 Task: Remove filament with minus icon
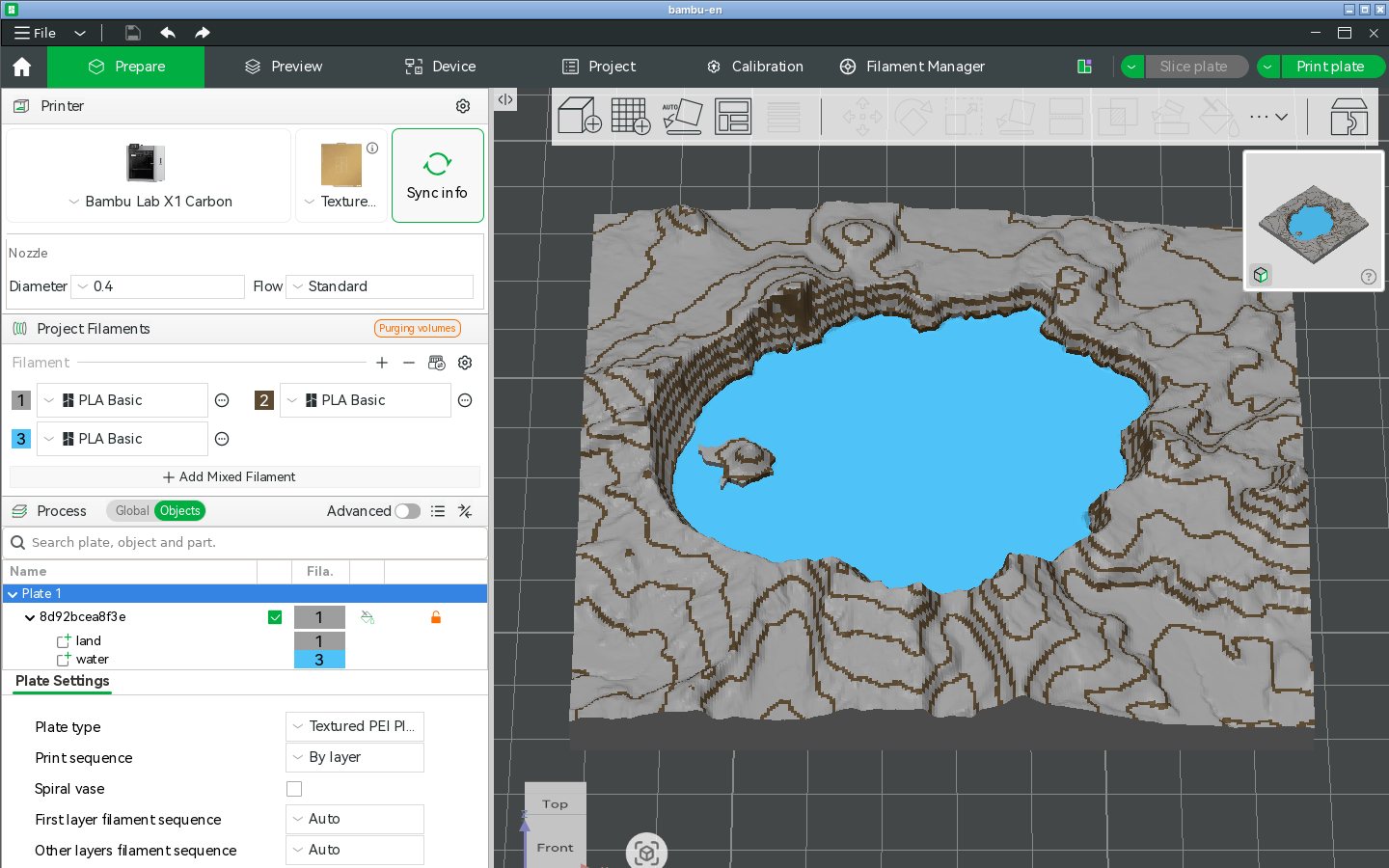pyautogui.click(x=409, y=363)
